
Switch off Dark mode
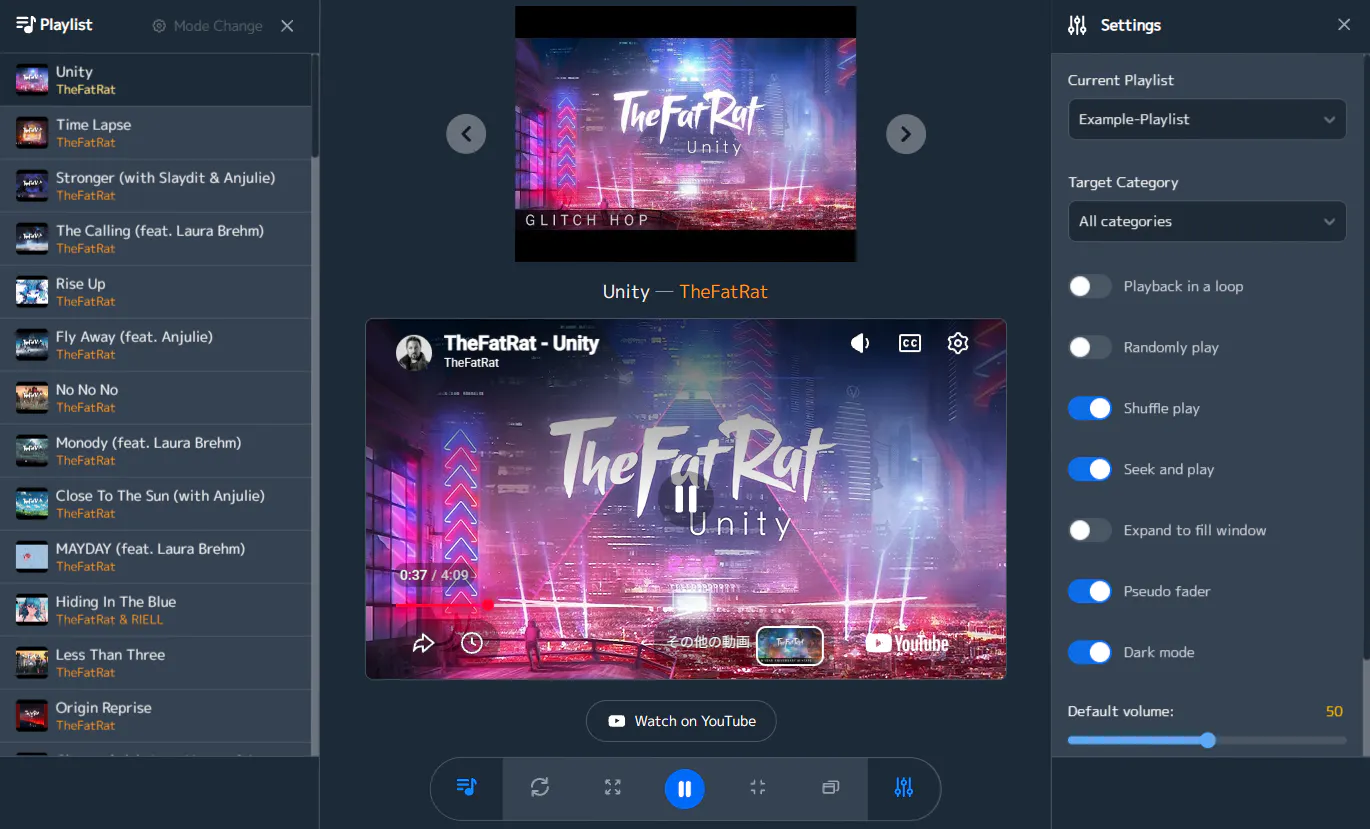[1090, 653]
